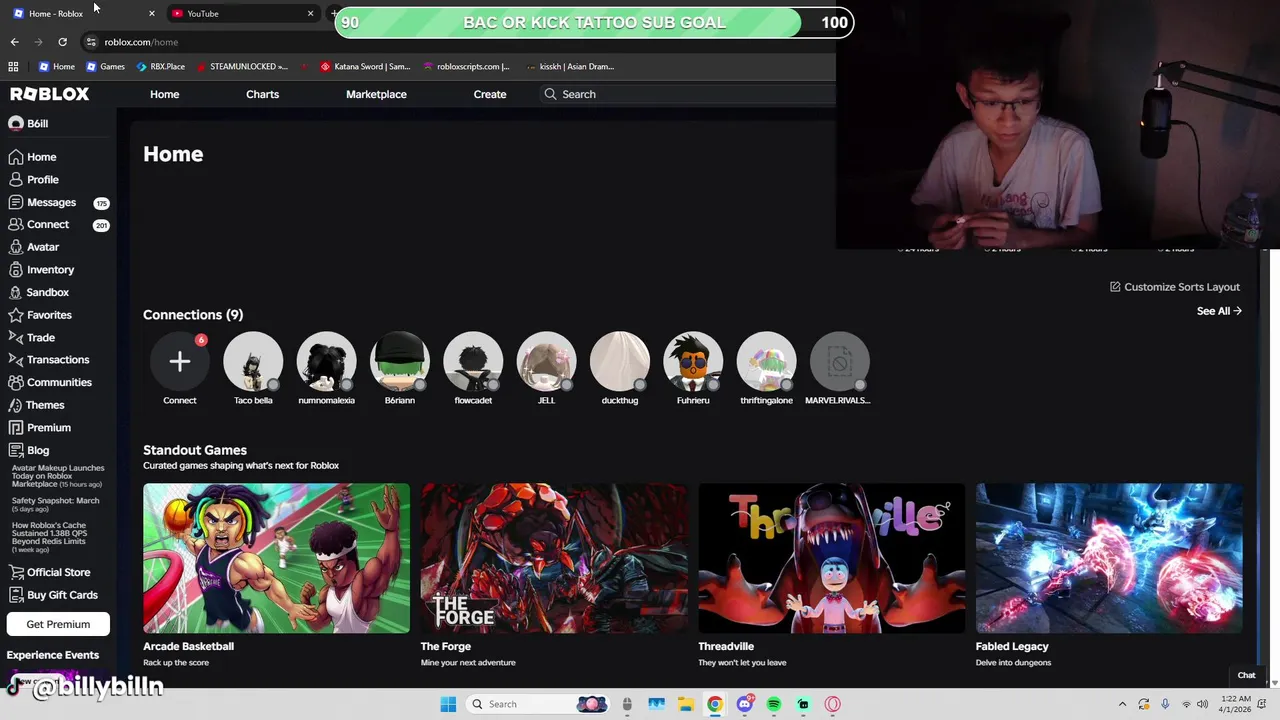Open the B6ill profile at sidebar top

pos(28,123)
